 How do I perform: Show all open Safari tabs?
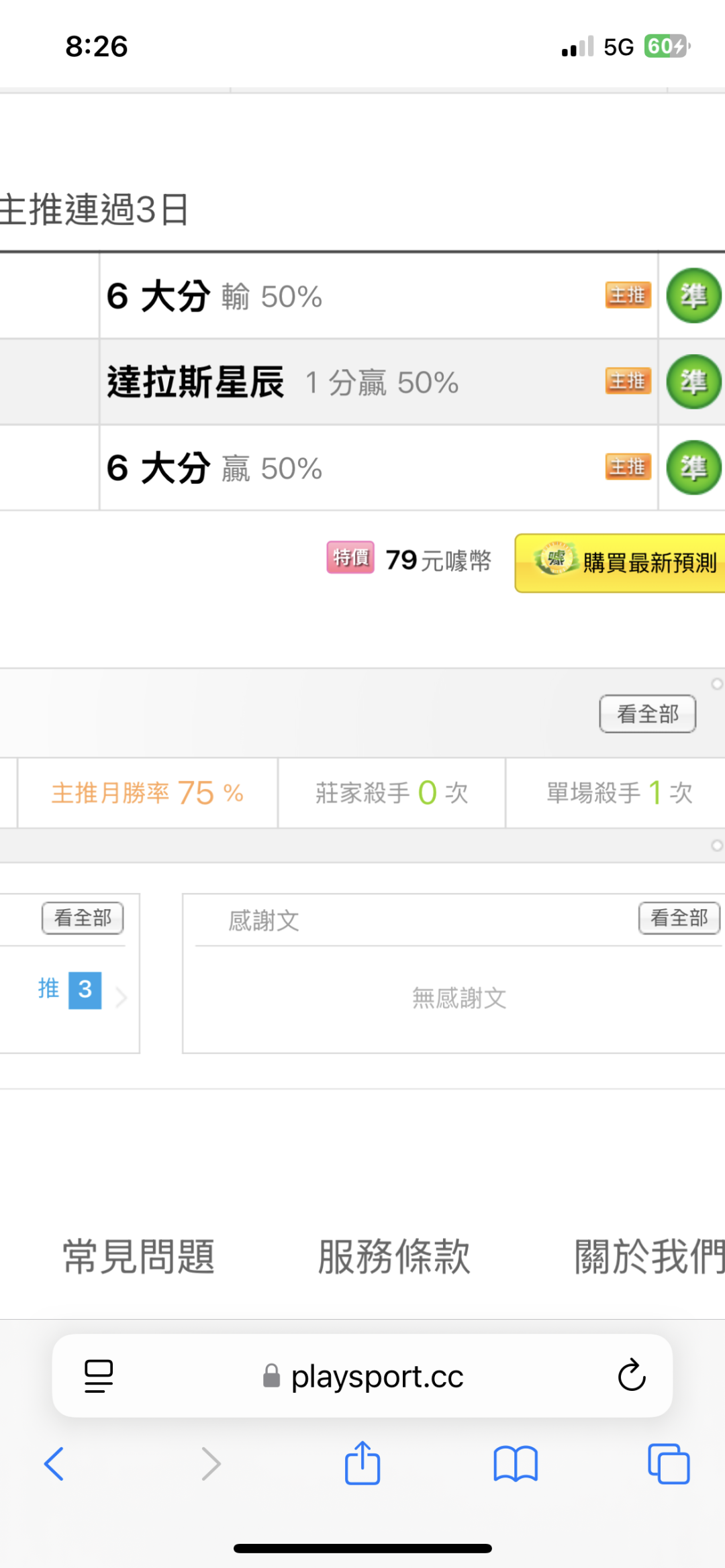(669, 1463)
